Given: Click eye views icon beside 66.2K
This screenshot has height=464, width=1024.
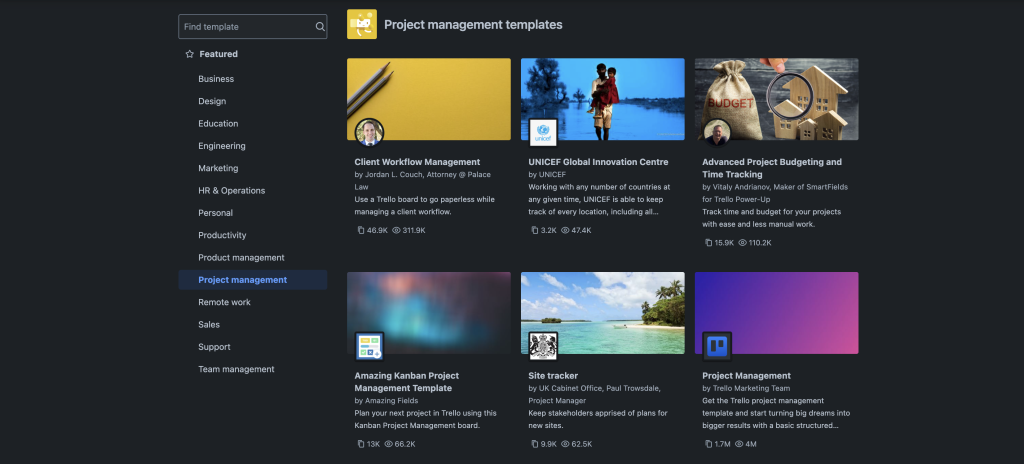Looking at the screenshot, I should pos(389,444).
